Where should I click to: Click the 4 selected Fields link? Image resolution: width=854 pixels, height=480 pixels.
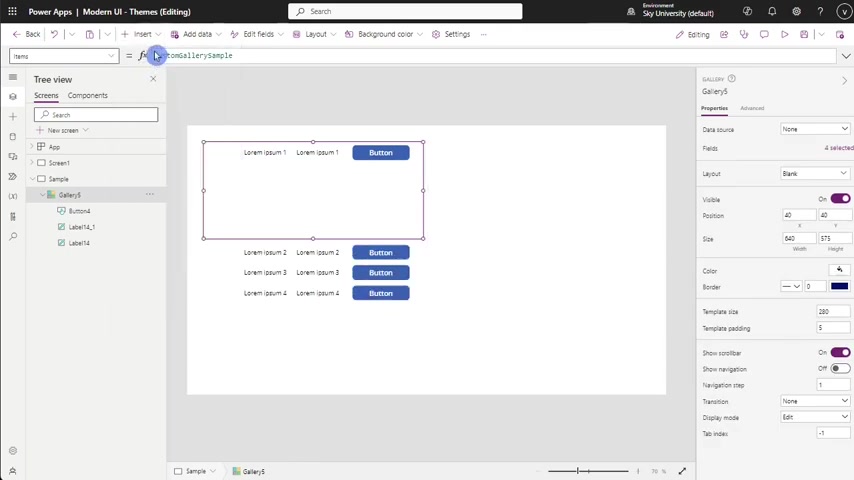(838, 148)
